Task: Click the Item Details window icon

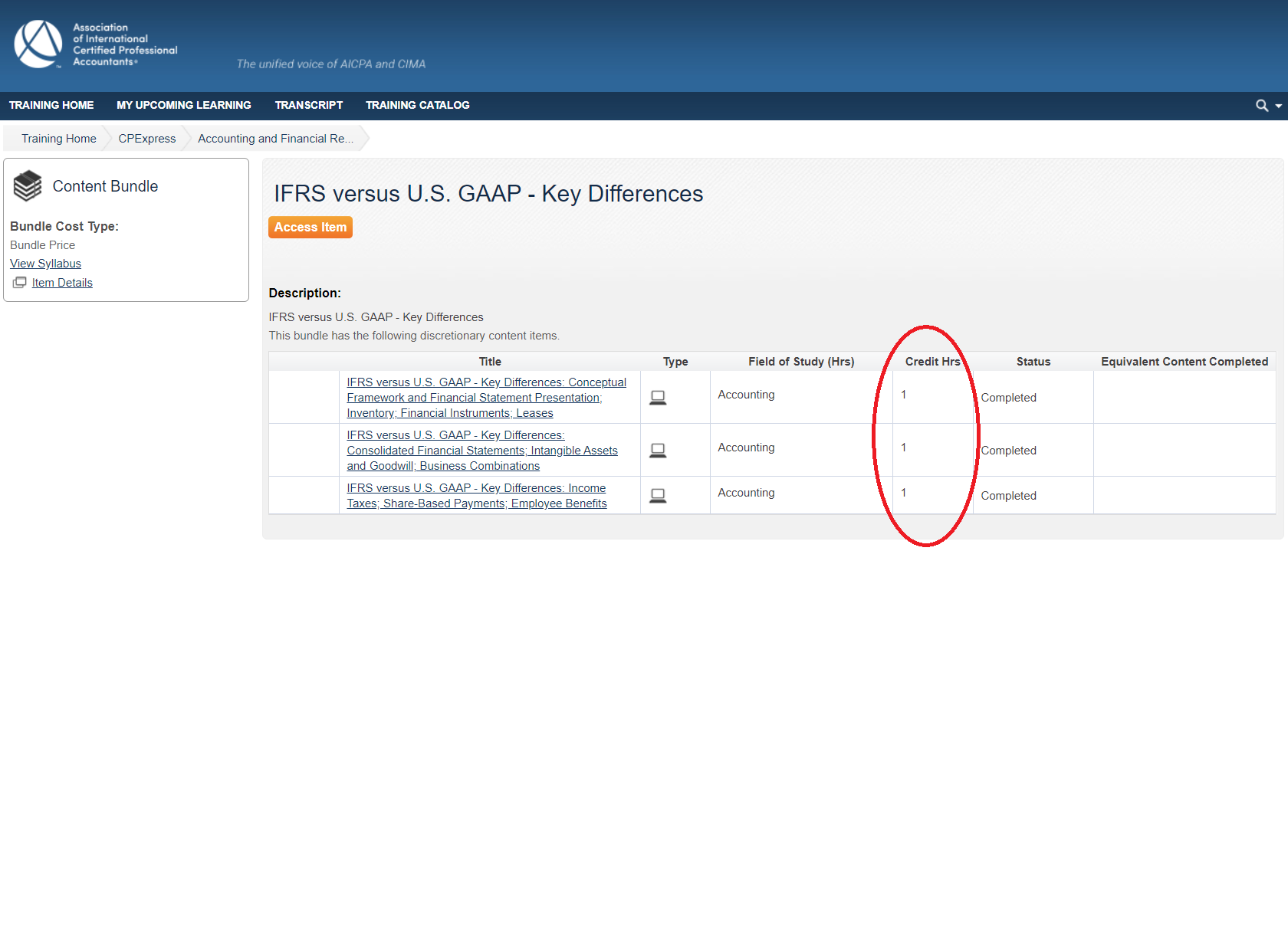Action: coord(19,282)
